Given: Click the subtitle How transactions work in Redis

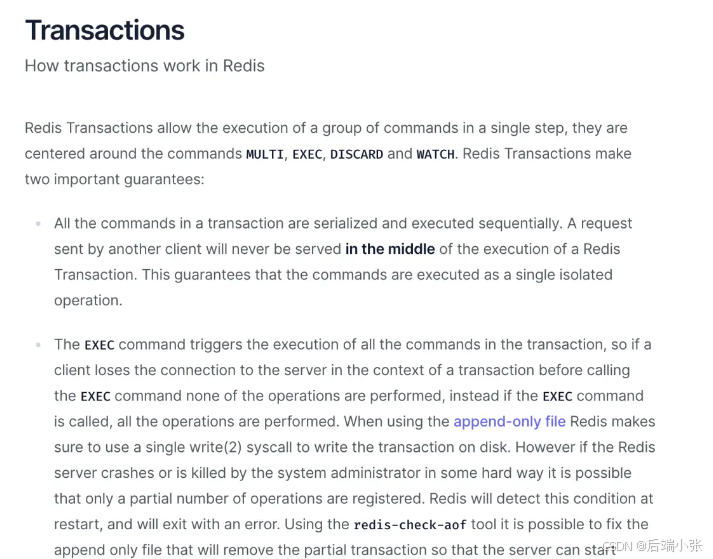Looking at the screenshot, I should 145,66.
